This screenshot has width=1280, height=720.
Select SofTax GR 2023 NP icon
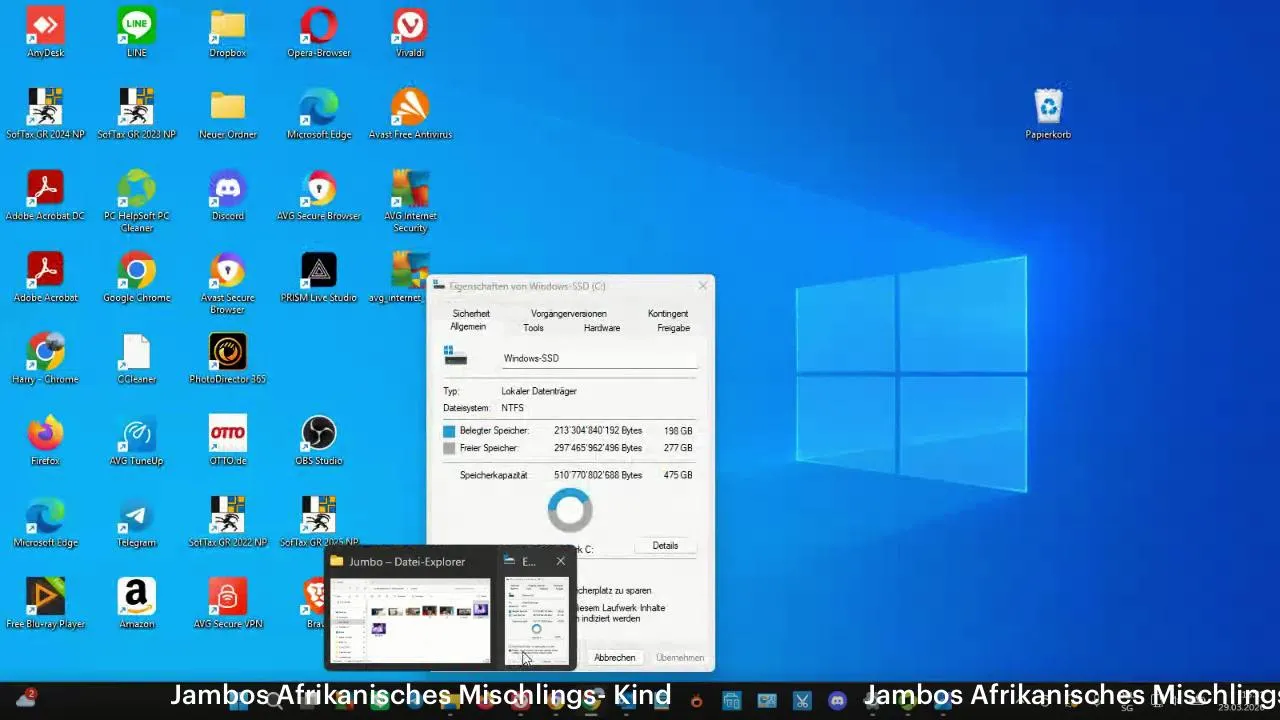pos(137,113)
